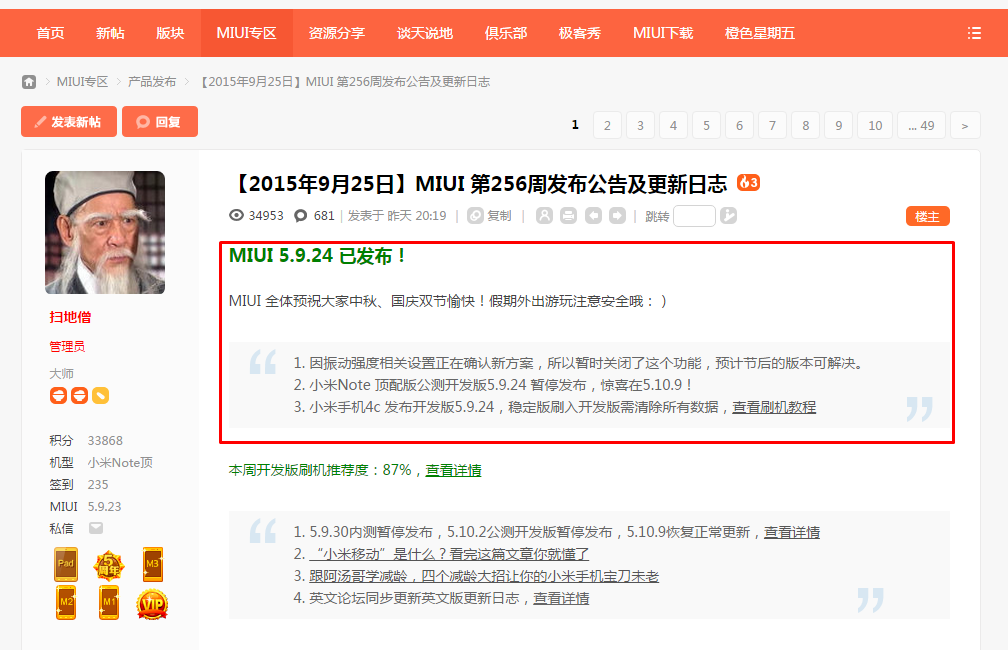Viewport: 1008px width, 650px height.
Task: Open 查看详情 after 英文版更新日志
Action: [x=561, y=598]
